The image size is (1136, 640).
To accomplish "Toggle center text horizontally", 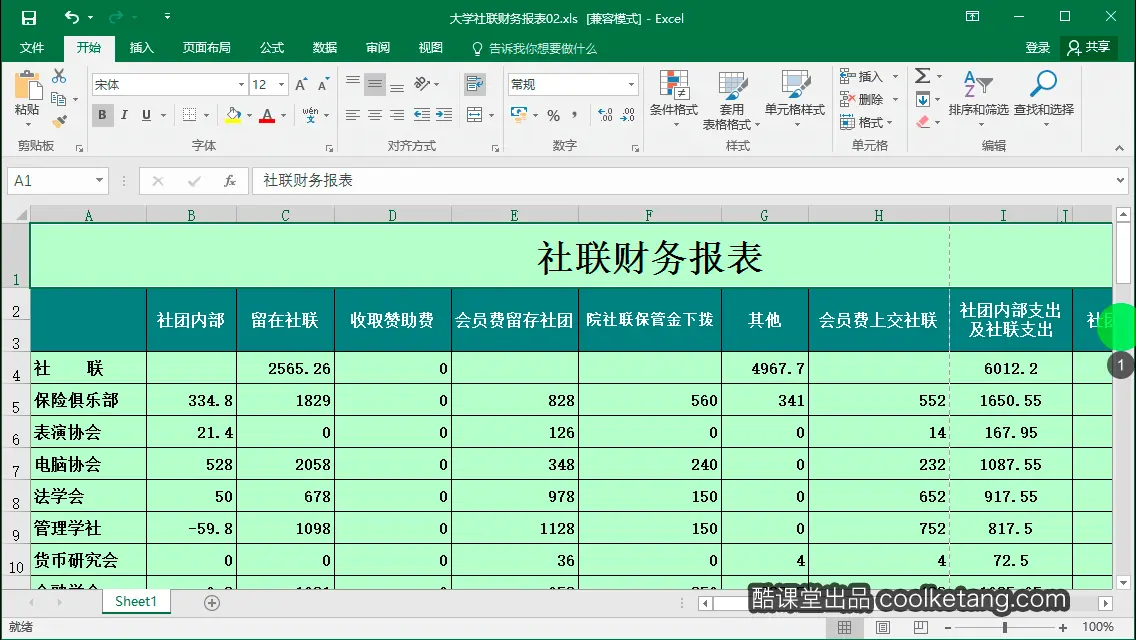I will (x=375, y=115).
